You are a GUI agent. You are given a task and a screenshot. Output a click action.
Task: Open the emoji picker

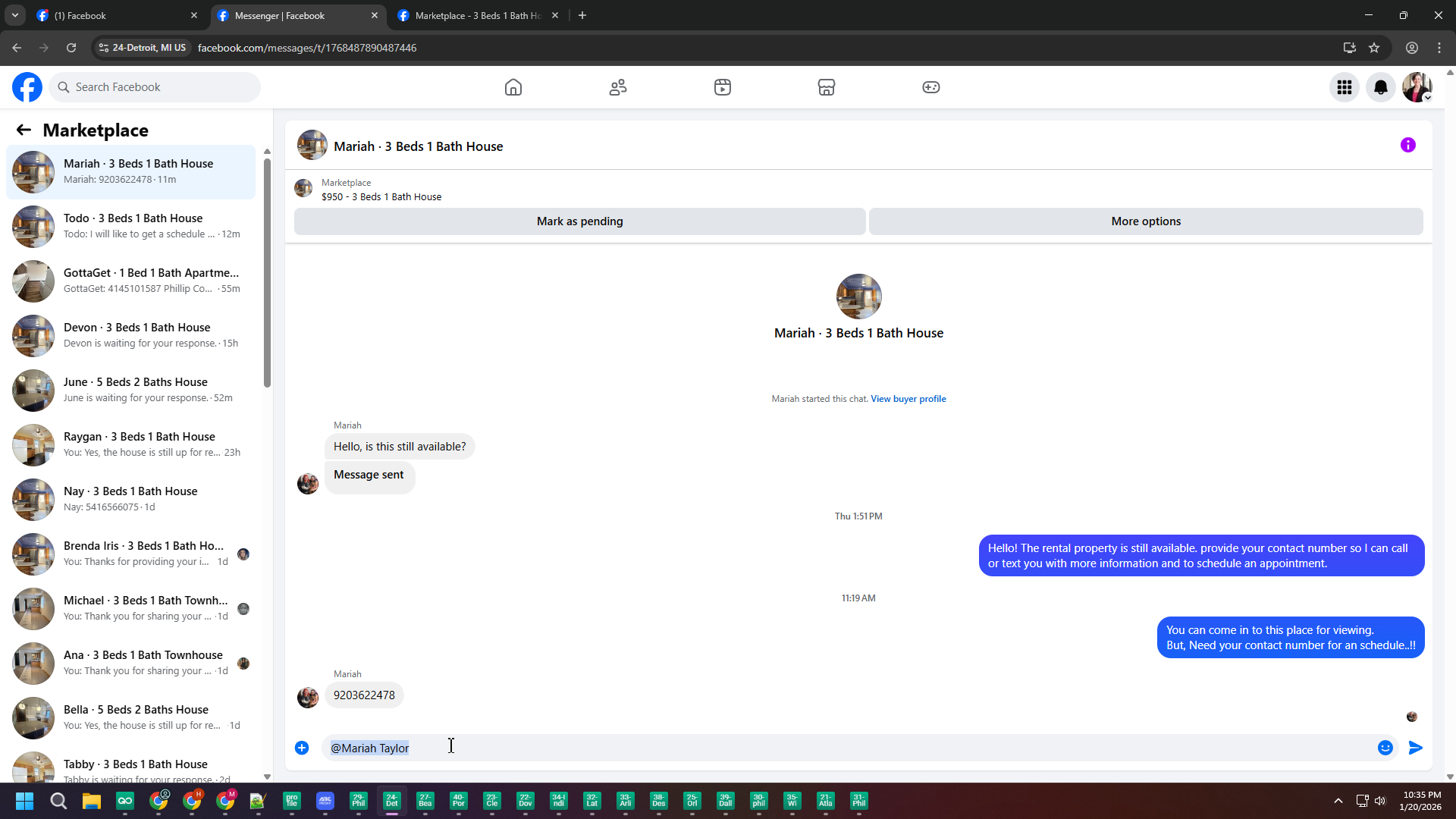[1385, 748]
